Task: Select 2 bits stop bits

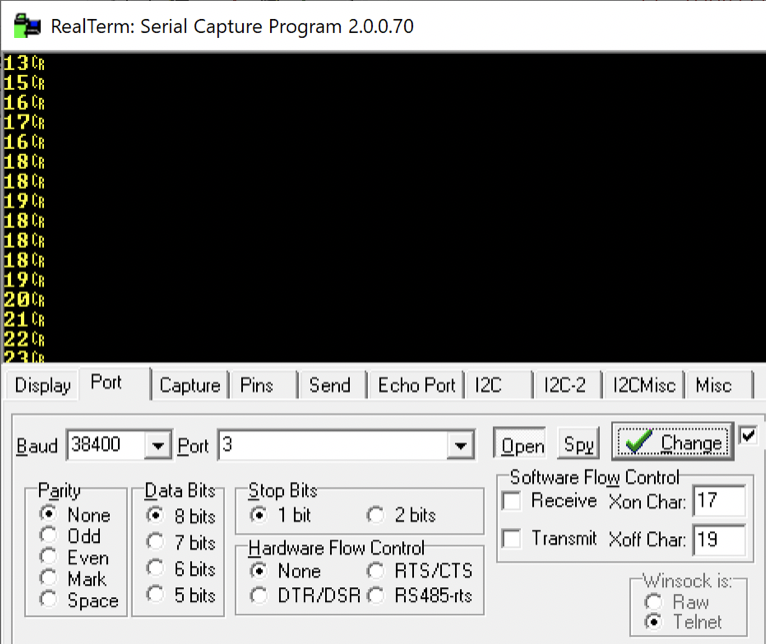Action: coord(376,516)
